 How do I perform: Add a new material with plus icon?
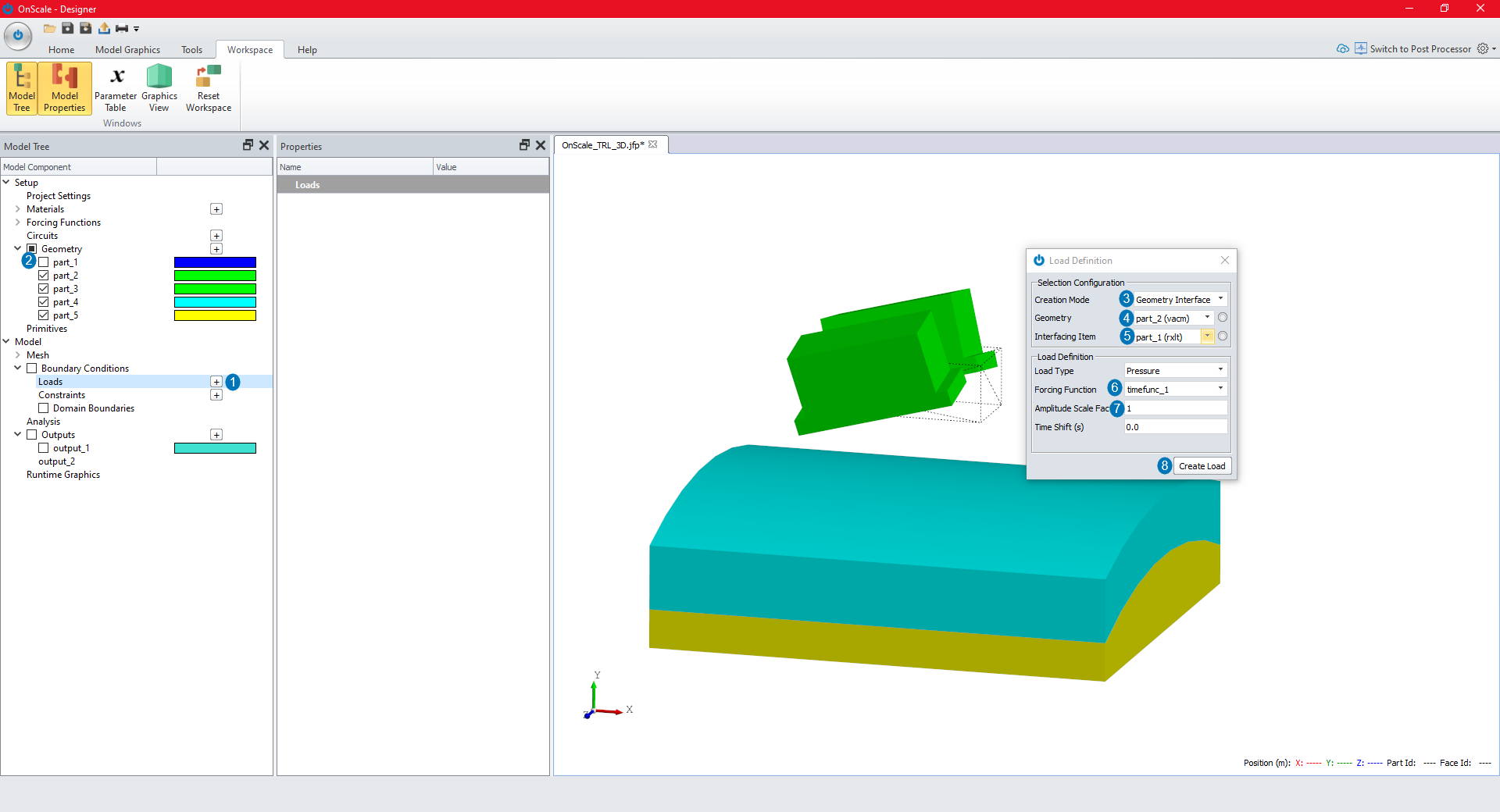click(x=216, y=209)
